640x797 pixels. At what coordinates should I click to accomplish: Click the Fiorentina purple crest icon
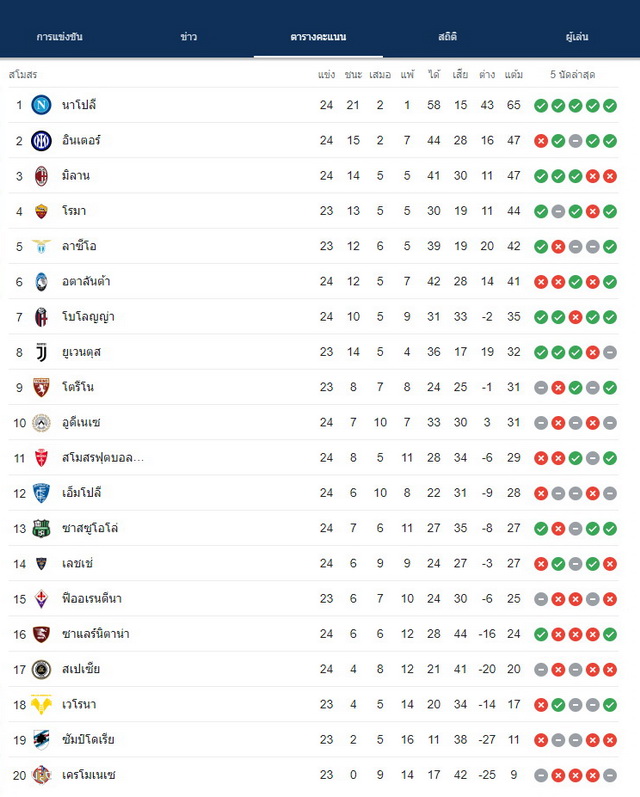click(x=41, y=599)
